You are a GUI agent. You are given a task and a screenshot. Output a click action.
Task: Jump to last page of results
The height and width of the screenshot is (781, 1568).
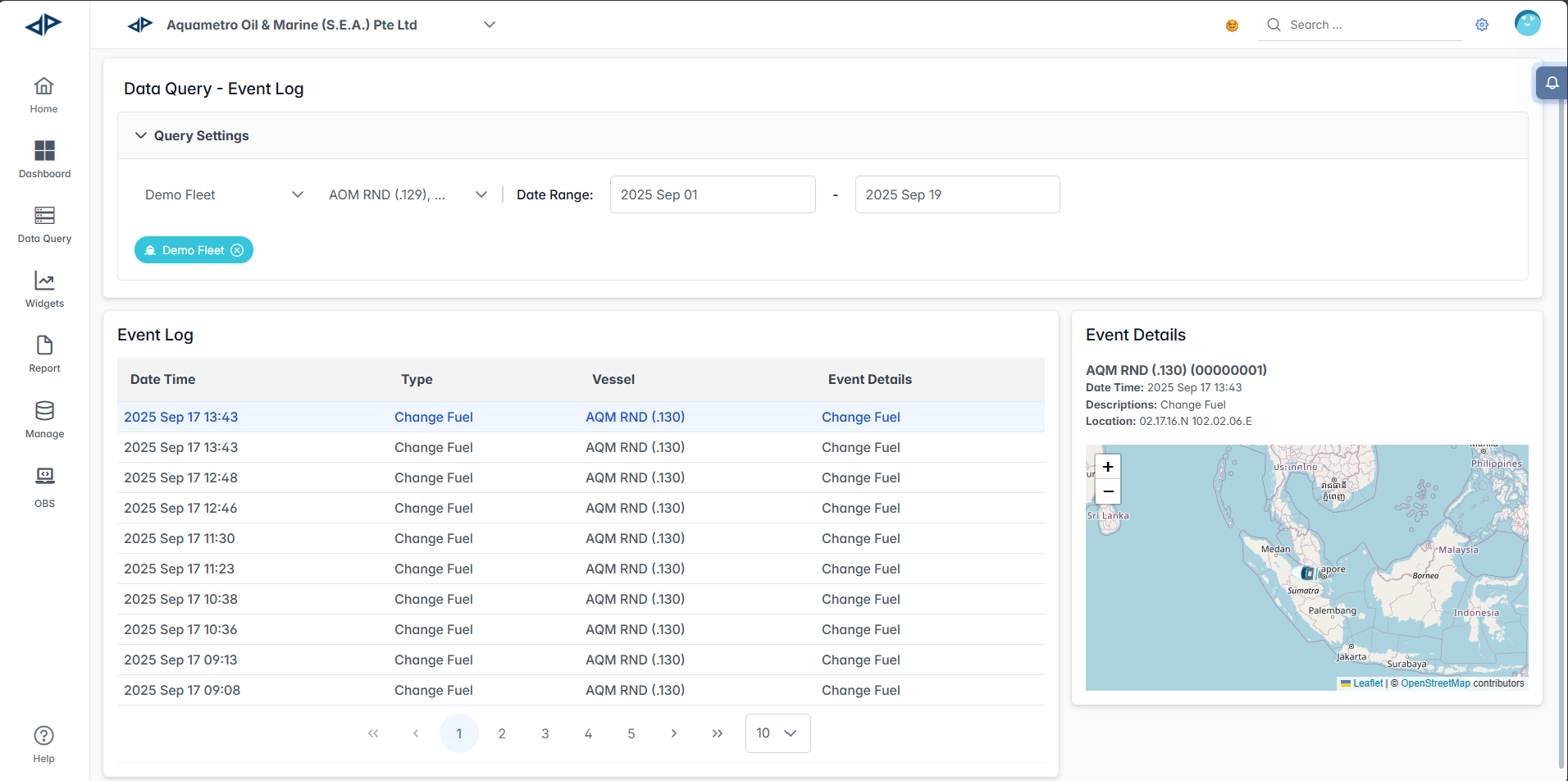click(x=718, y=733)
